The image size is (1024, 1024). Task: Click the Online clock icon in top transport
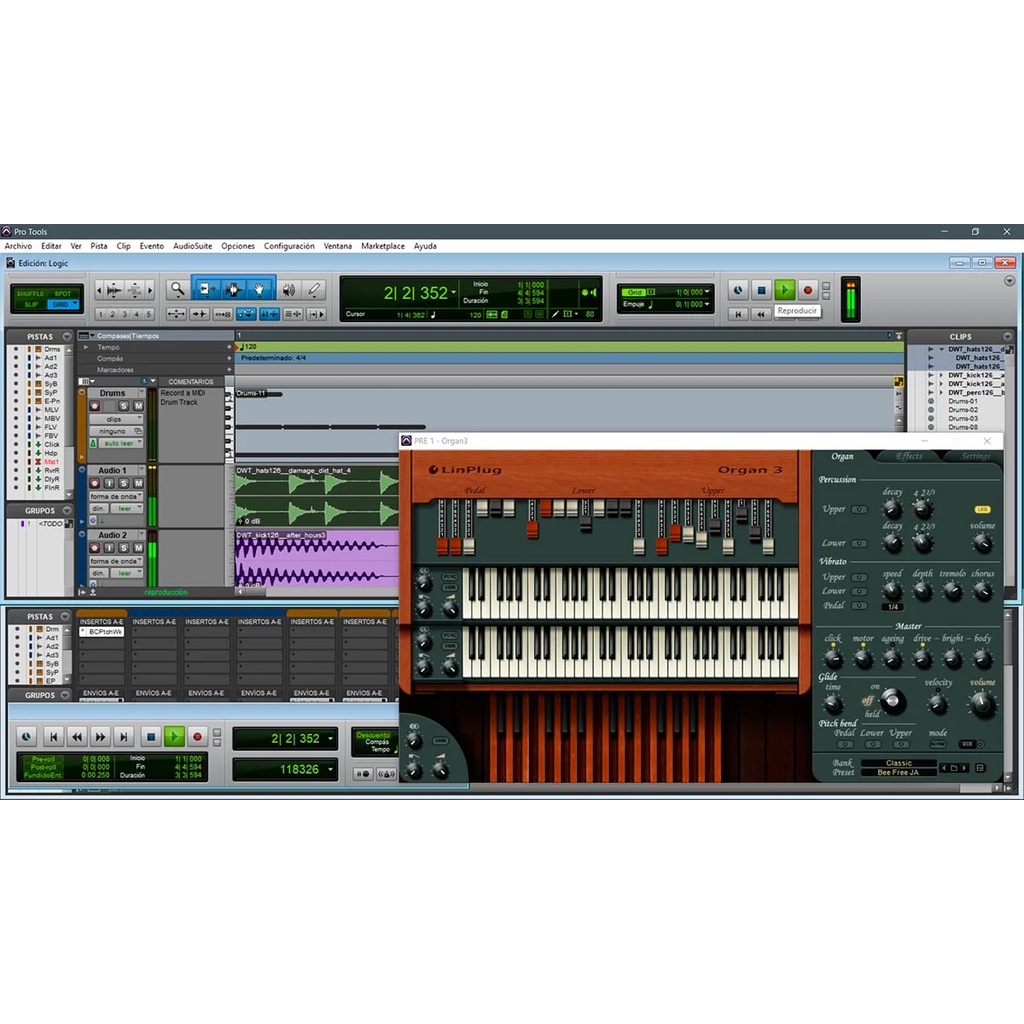coord(738,290)
